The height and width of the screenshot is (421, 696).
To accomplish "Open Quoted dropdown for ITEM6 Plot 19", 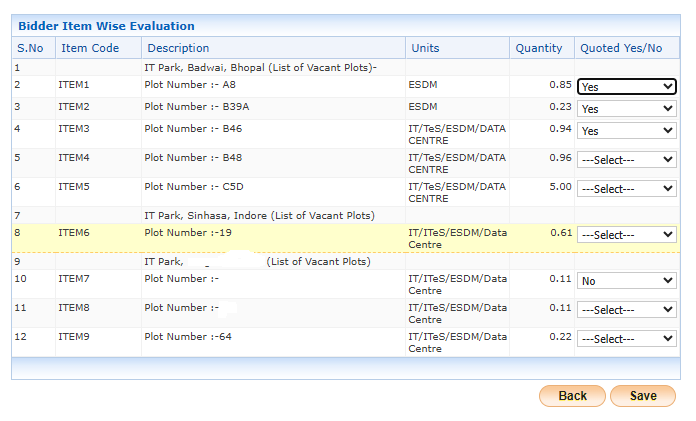I will [626, 234].
